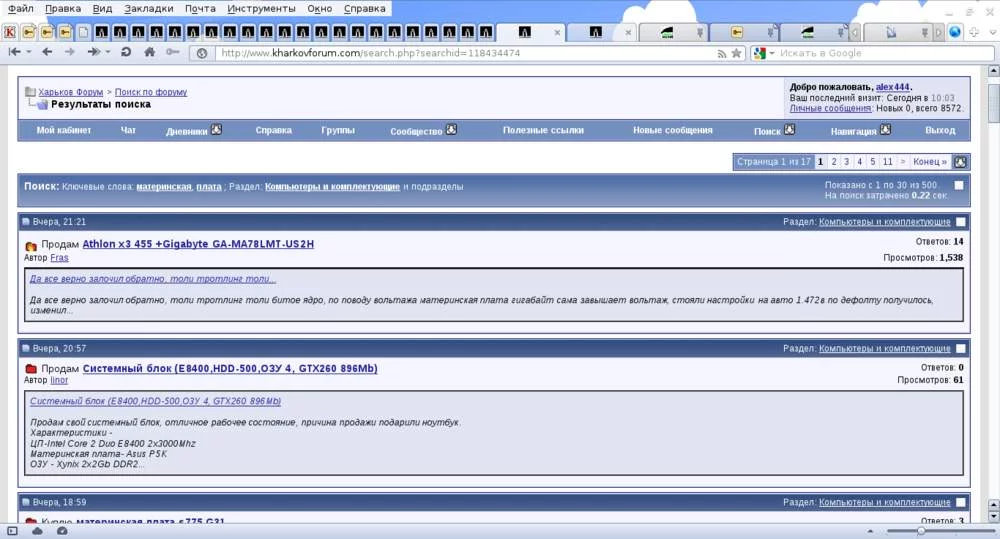This screenshot has width=1000, height=539.
Task: Open the Справка menu in menu bar
Action: [364, 8]
